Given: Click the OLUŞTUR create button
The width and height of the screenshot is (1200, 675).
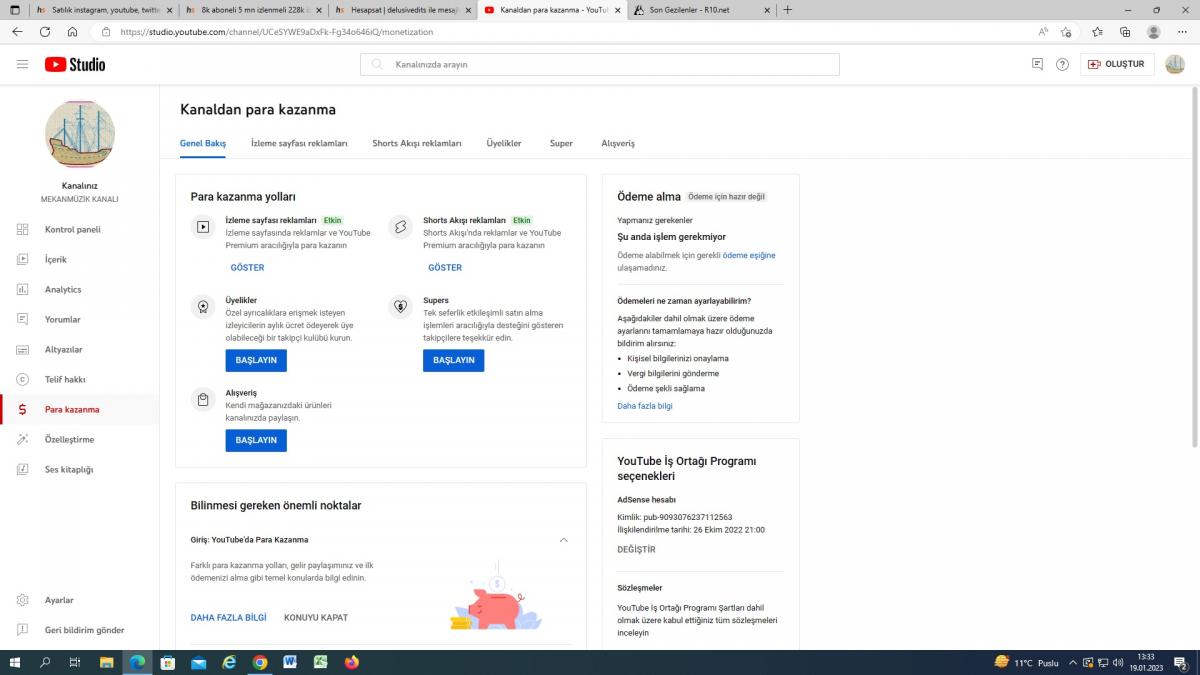Looking at the screenshot, I should 1117,64.
